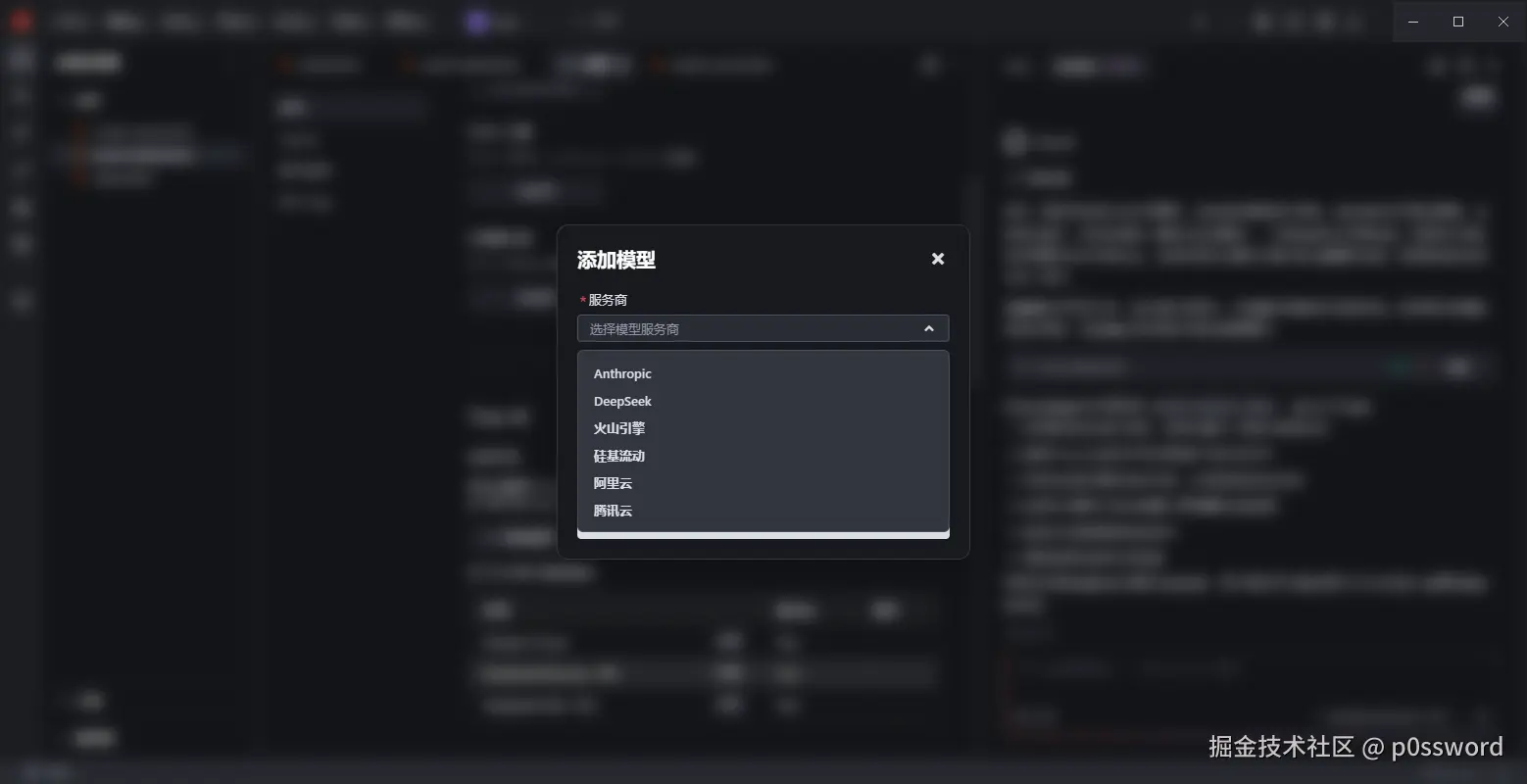This screenshot has height=784, width=1527.
Task: Select 腾讯云 as the service provider
Action: [614, 511]
